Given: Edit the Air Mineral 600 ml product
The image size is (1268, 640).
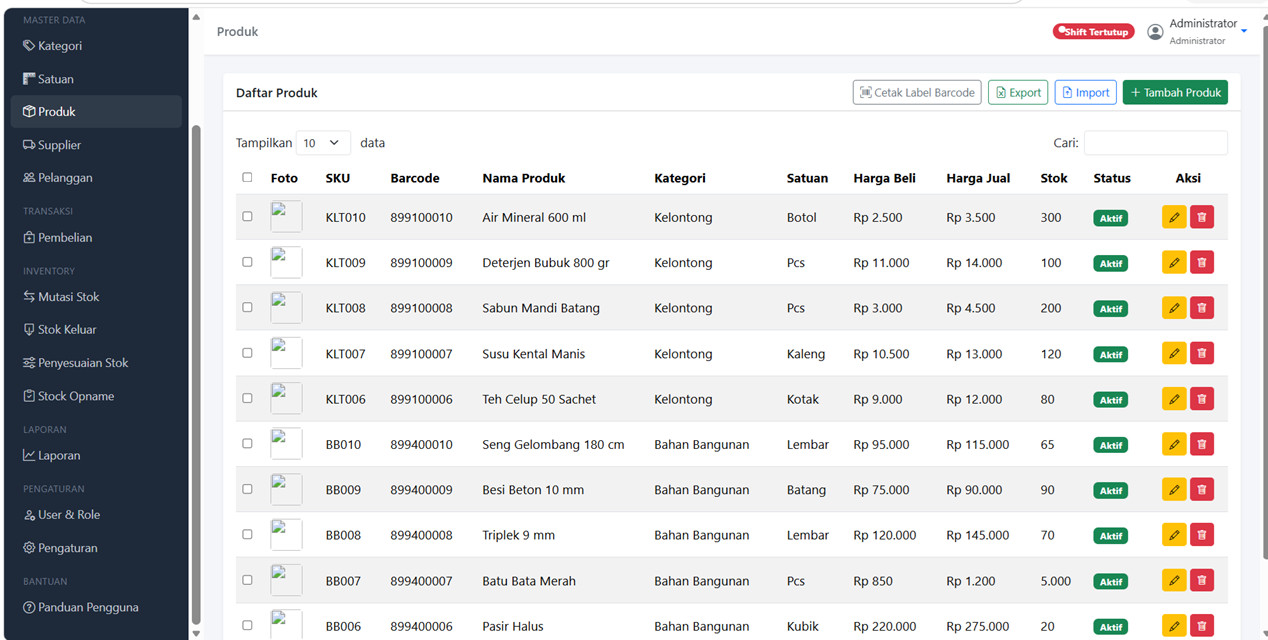Looking at the screenshot, I should point(1174,217).
